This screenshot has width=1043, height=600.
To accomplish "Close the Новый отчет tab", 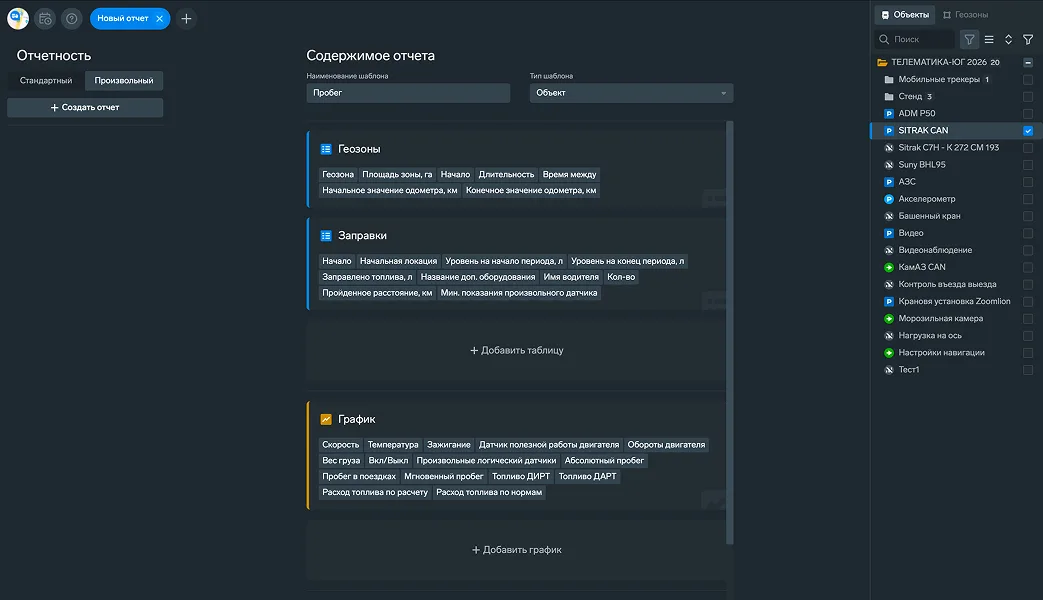I will tap(160, 19).
